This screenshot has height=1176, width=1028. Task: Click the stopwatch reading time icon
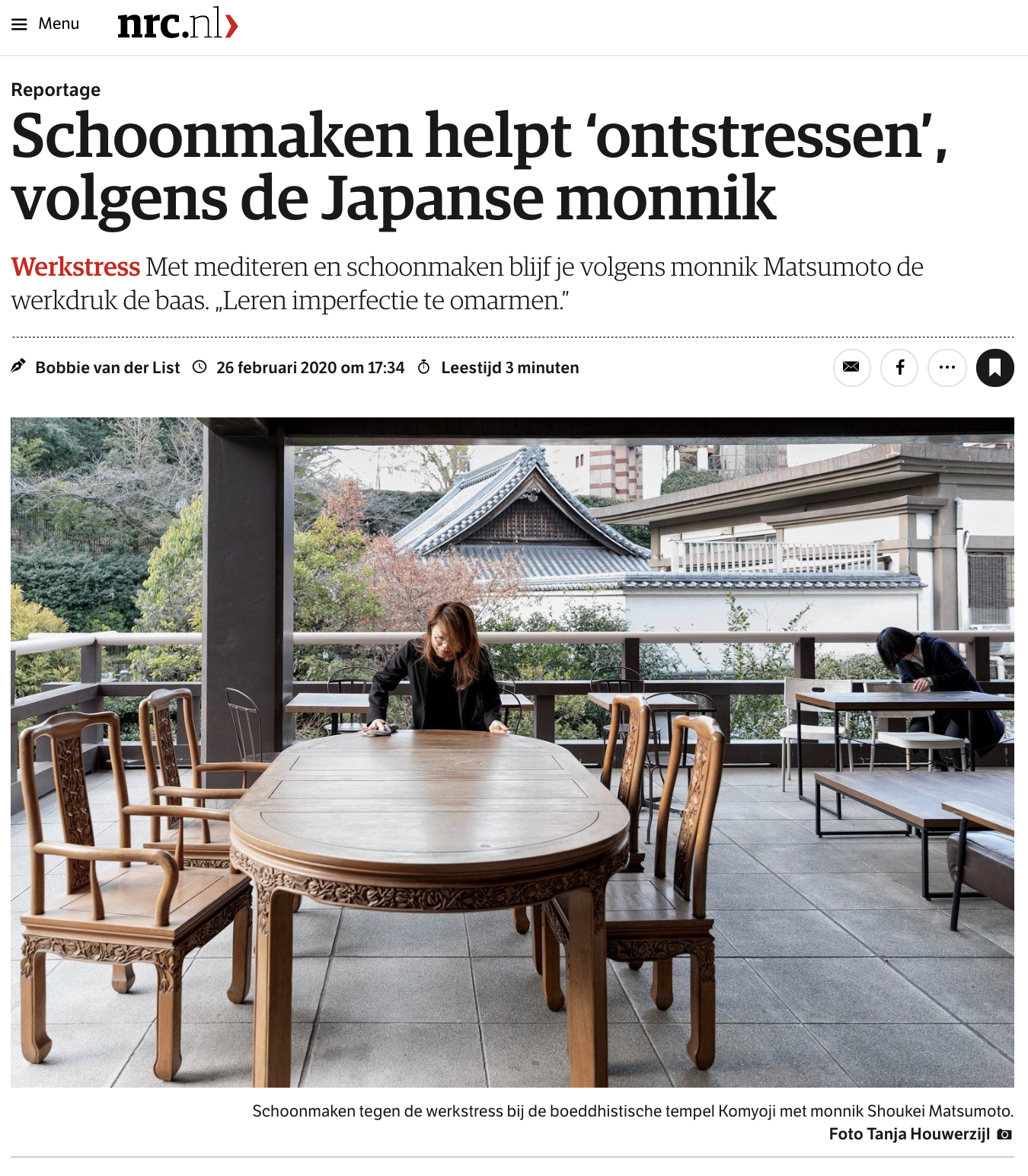tap(424, 367)
